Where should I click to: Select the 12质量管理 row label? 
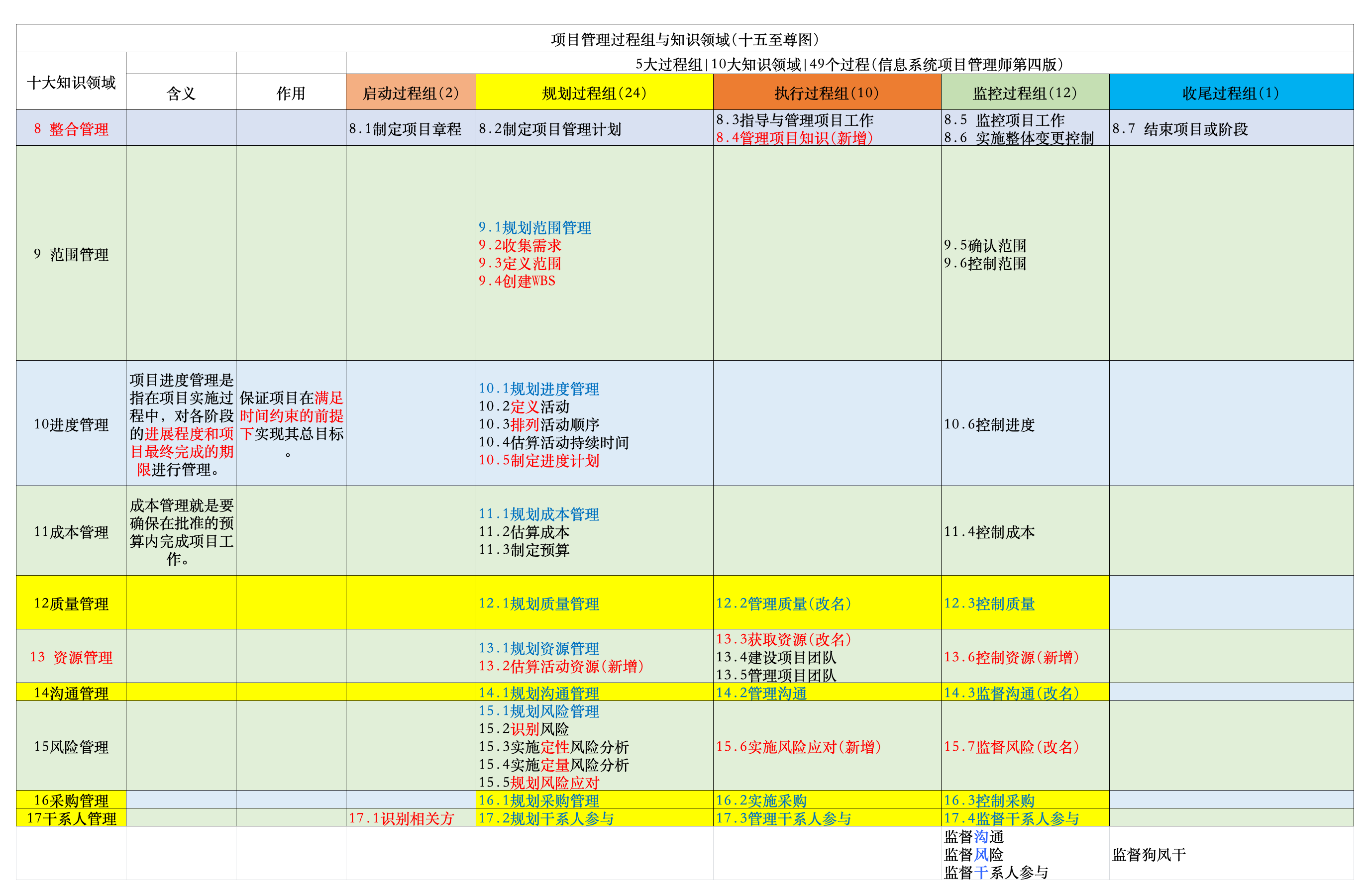[71, 602]
